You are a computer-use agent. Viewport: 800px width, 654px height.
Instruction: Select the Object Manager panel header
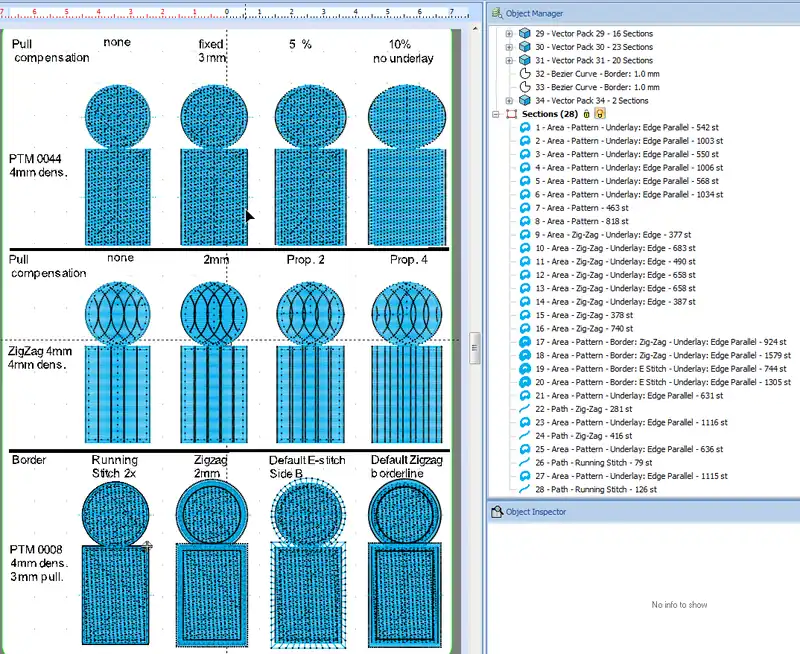(x=534, y=13)
